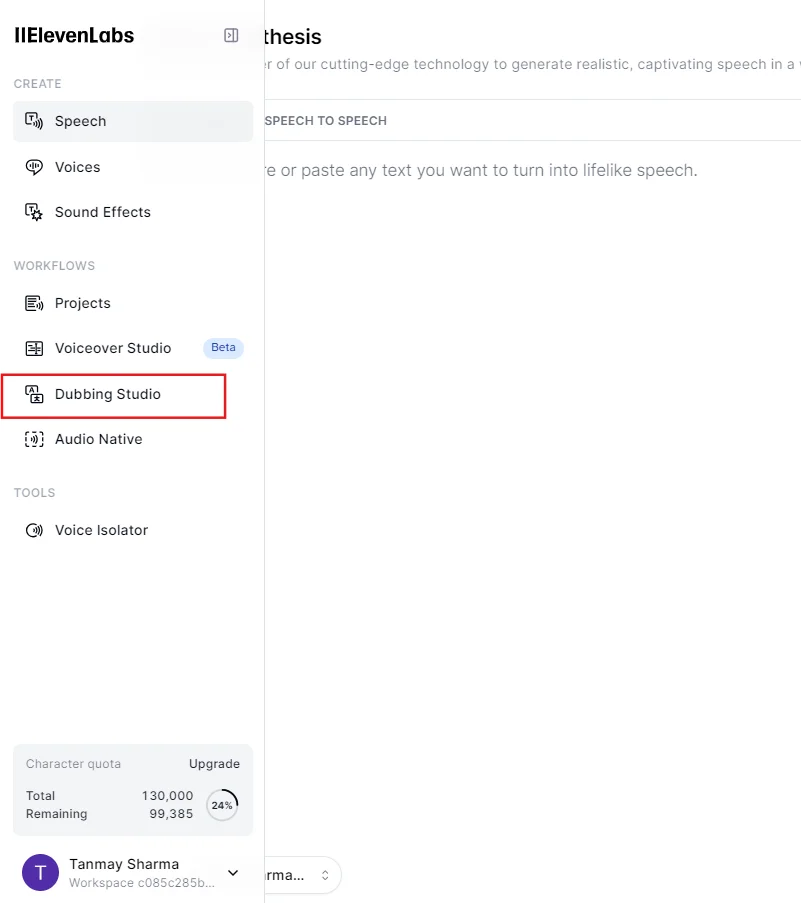Open Projects workflow label
The image size is (801, 903).
[x=82, y=303]
